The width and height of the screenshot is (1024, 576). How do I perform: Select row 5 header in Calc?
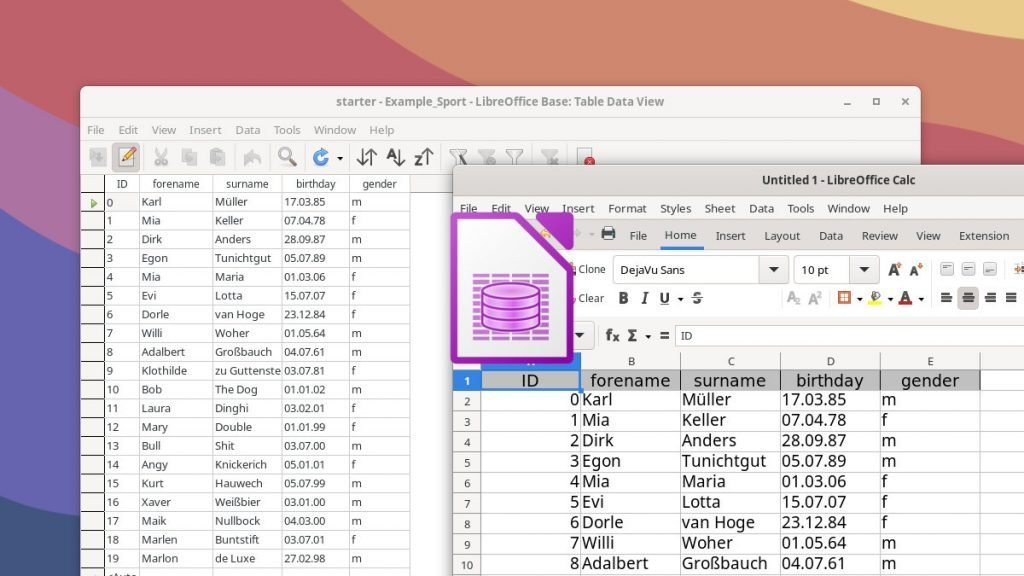[x=467, y=463]
